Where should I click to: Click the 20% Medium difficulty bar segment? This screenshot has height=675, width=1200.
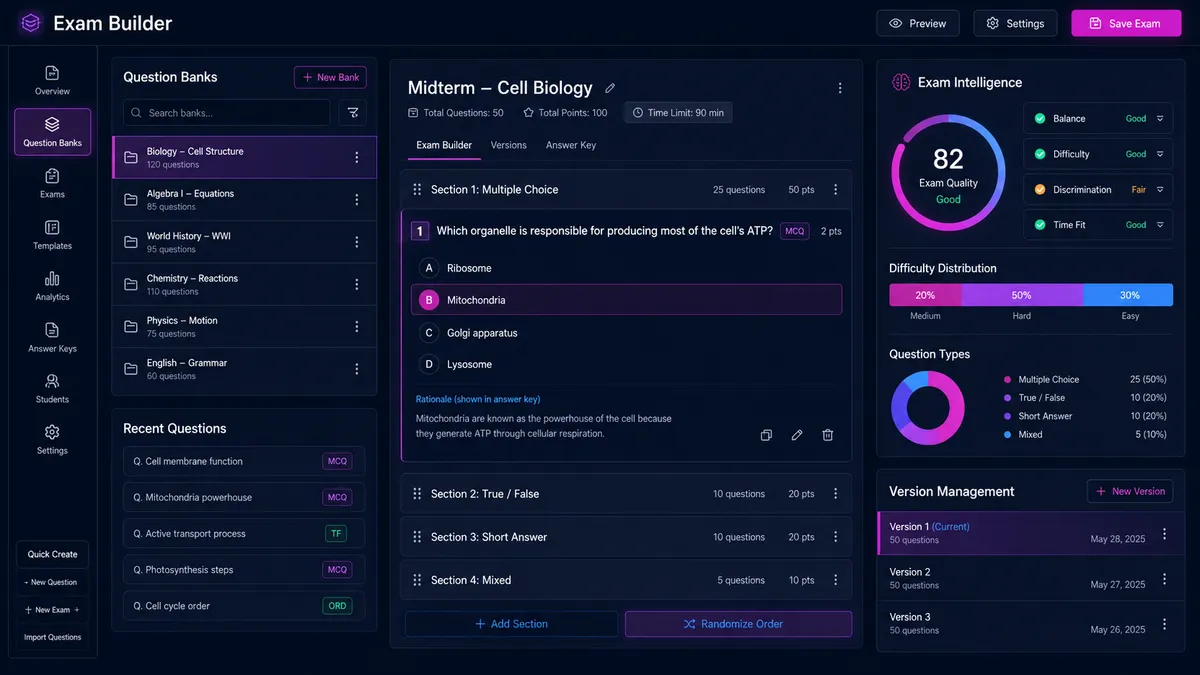click(925, 295)
